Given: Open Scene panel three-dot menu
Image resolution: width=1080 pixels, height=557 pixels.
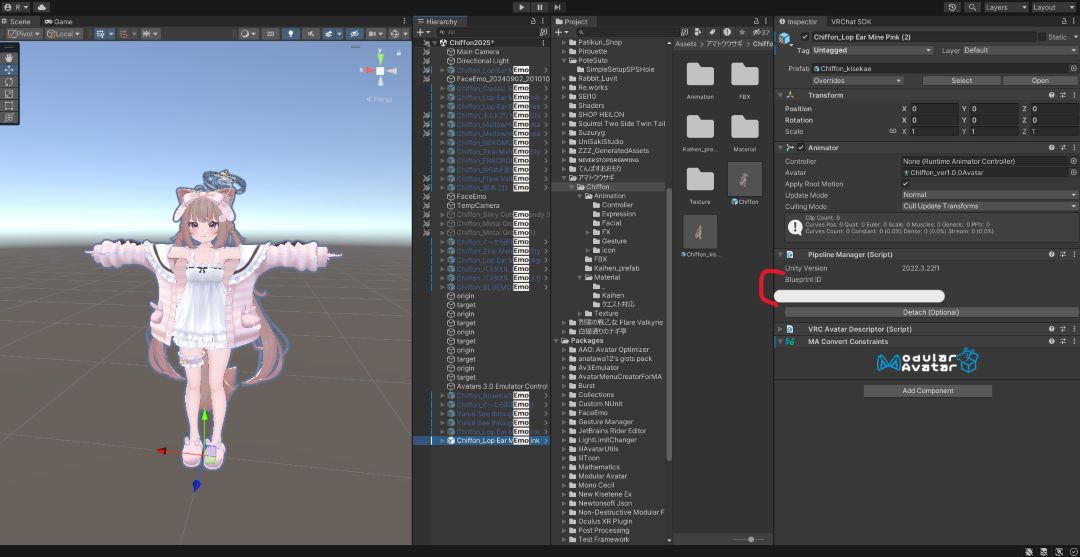Looking at the screenshot, I should coord(404,21).
